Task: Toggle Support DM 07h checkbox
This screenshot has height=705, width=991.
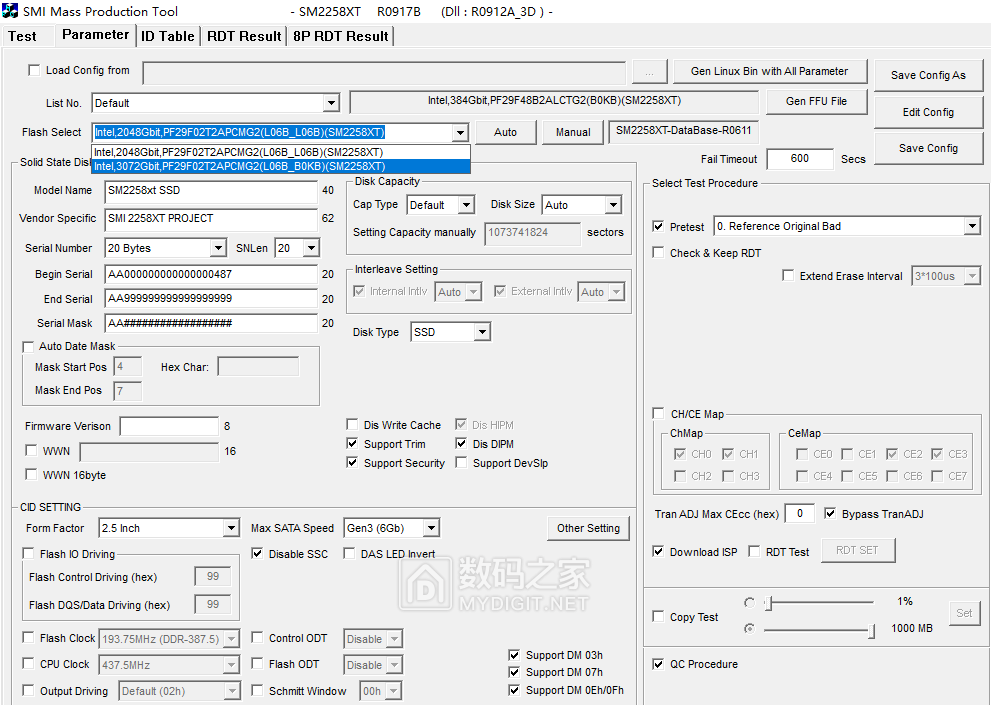Action: coord(514,672)
